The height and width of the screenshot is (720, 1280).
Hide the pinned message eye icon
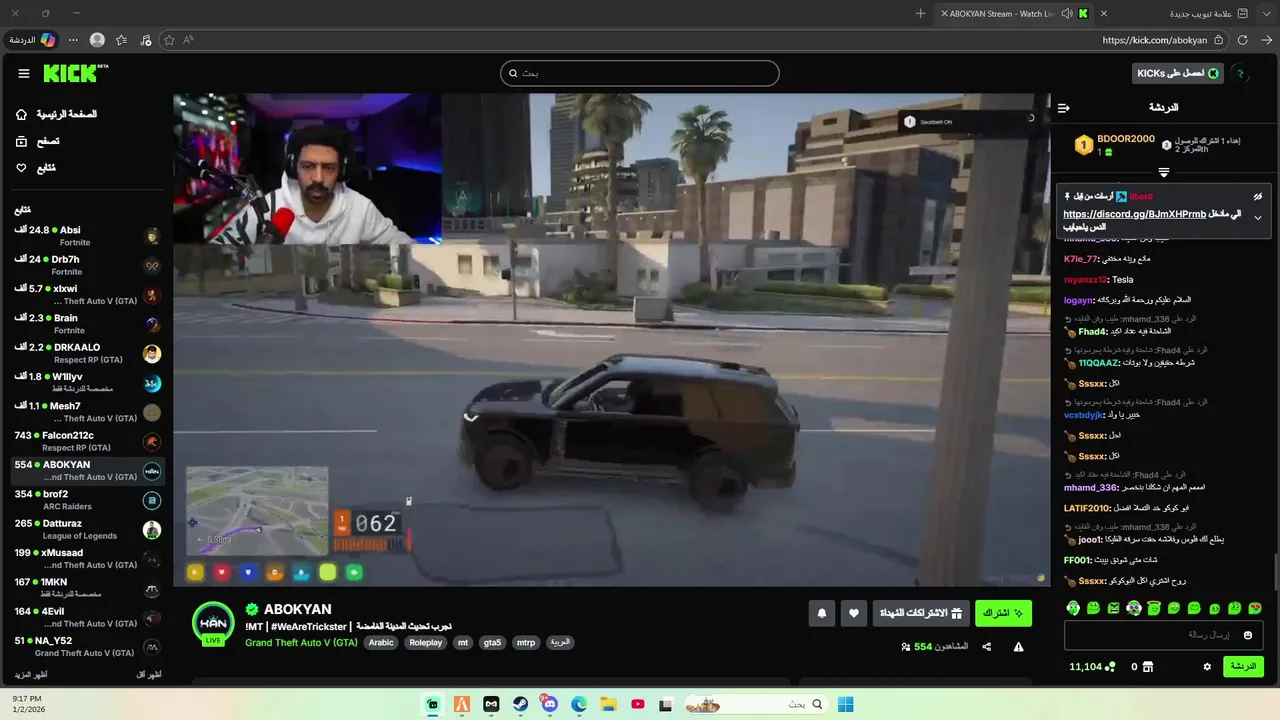pos(1258,196)
